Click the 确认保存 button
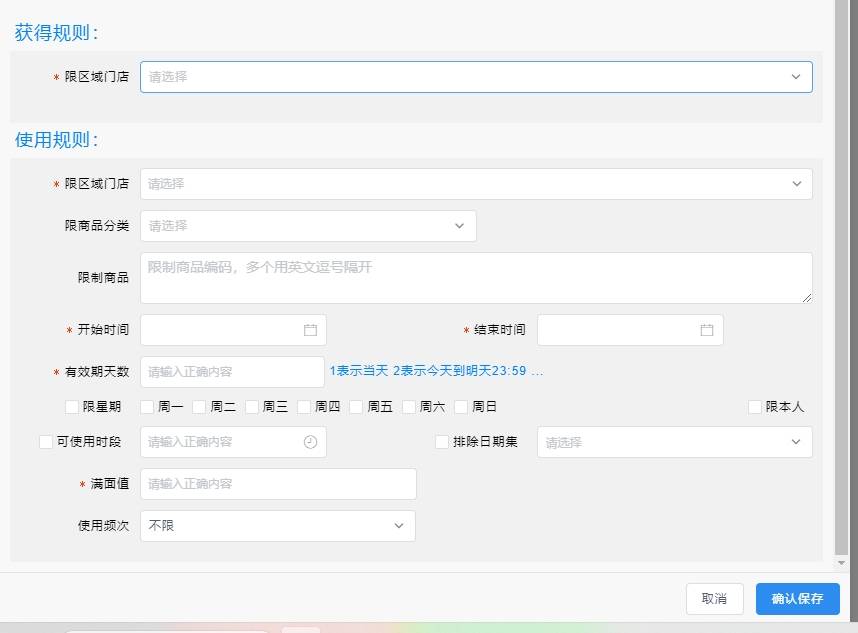This screenshot has height=633, width=858. coord(798,599)
